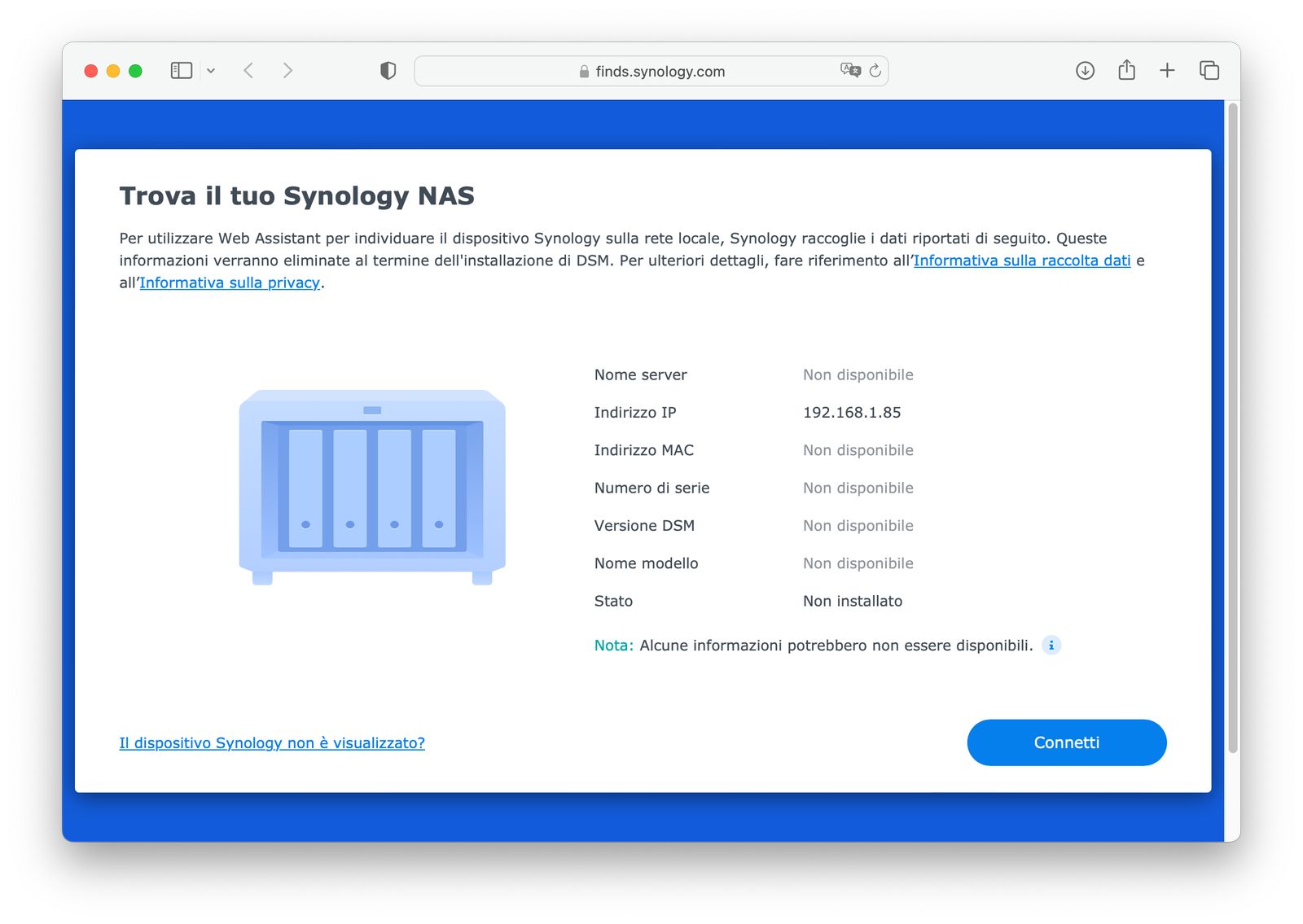Select the IP address 192.168.1.85
The height and width of the screenshot is (924, 1303).
pos(852,413)
